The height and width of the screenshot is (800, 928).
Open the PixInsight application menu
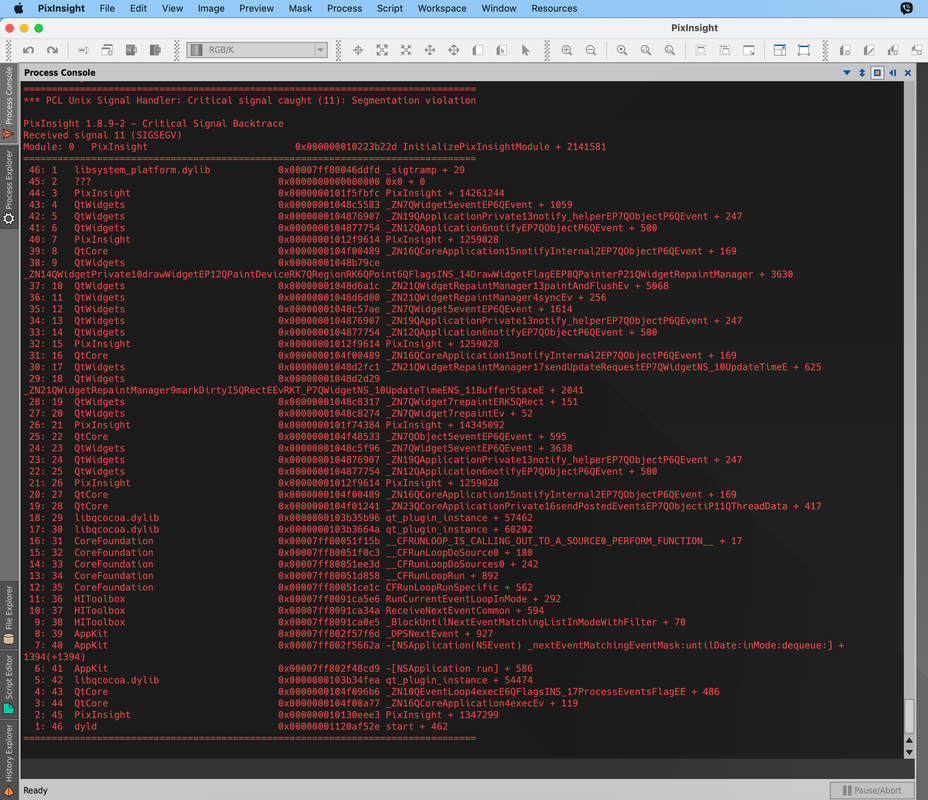pyautogui.click(x=61, y=8)
